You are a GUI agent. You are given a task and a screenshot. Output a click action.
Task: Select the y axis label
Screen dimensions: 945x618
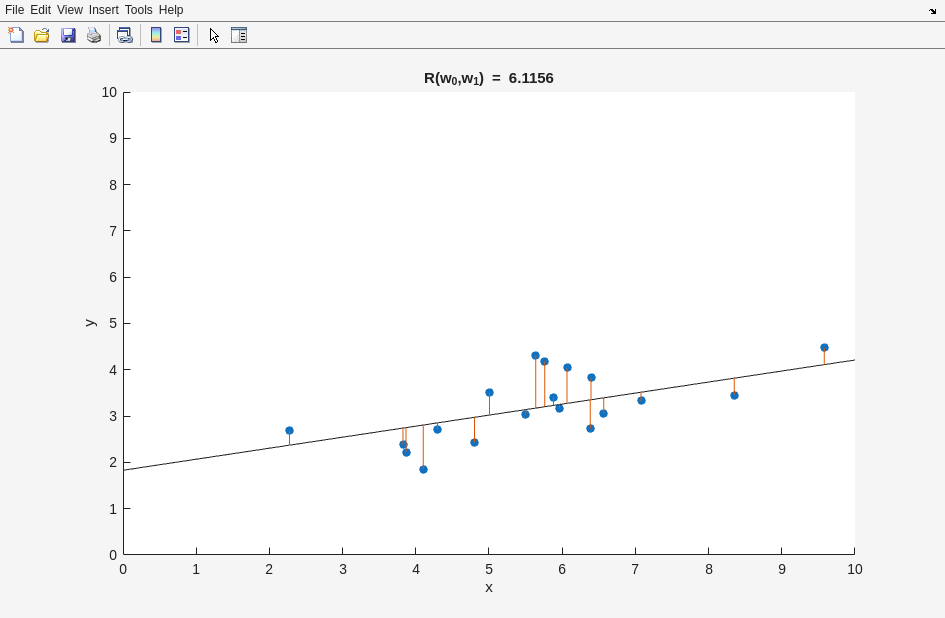(89, 323)
